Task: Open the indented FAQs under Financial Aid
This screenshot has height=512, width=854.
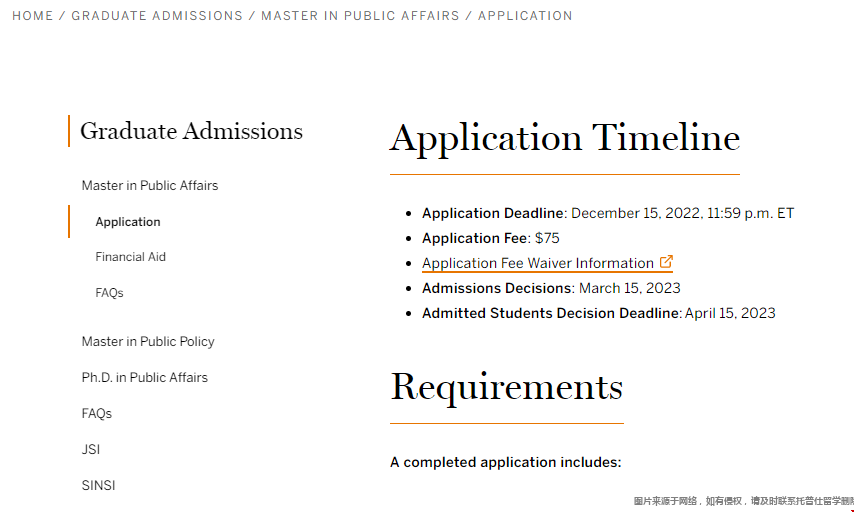Action: (110, 293)
